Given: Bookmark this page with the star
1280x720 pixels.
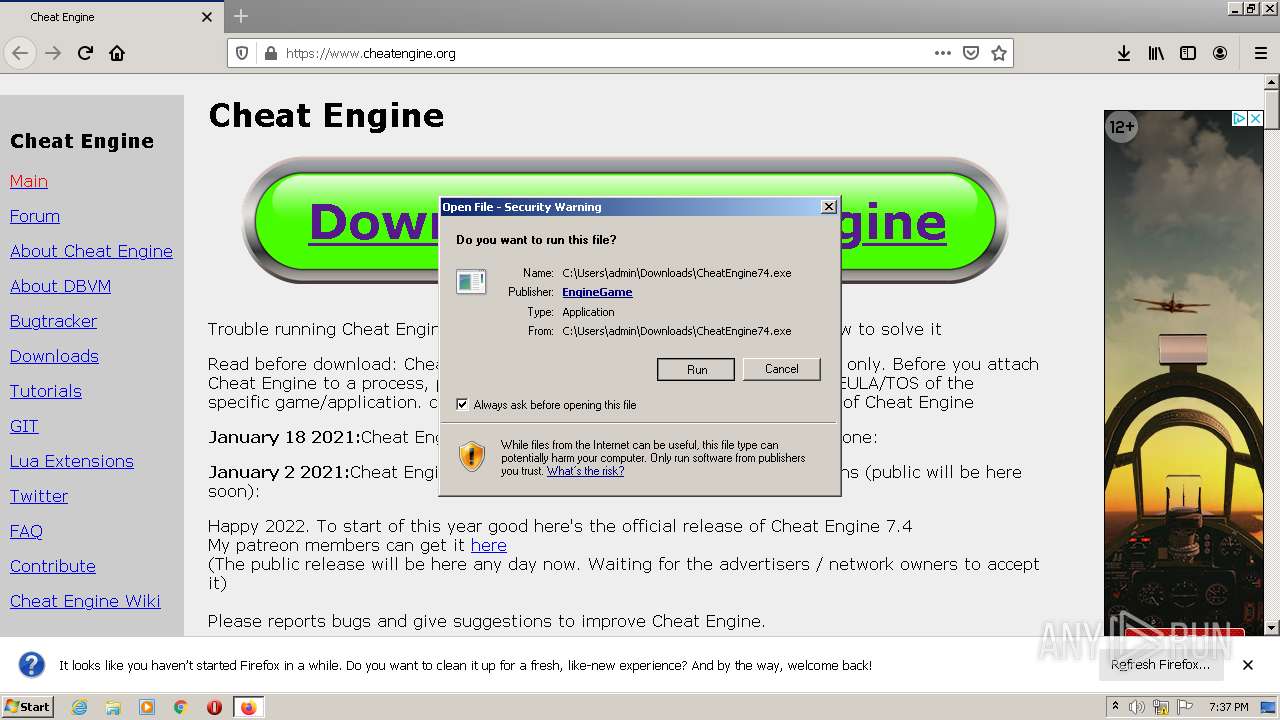Looking at the screenshot, I should pyautogui.click(x=998, y=53).
